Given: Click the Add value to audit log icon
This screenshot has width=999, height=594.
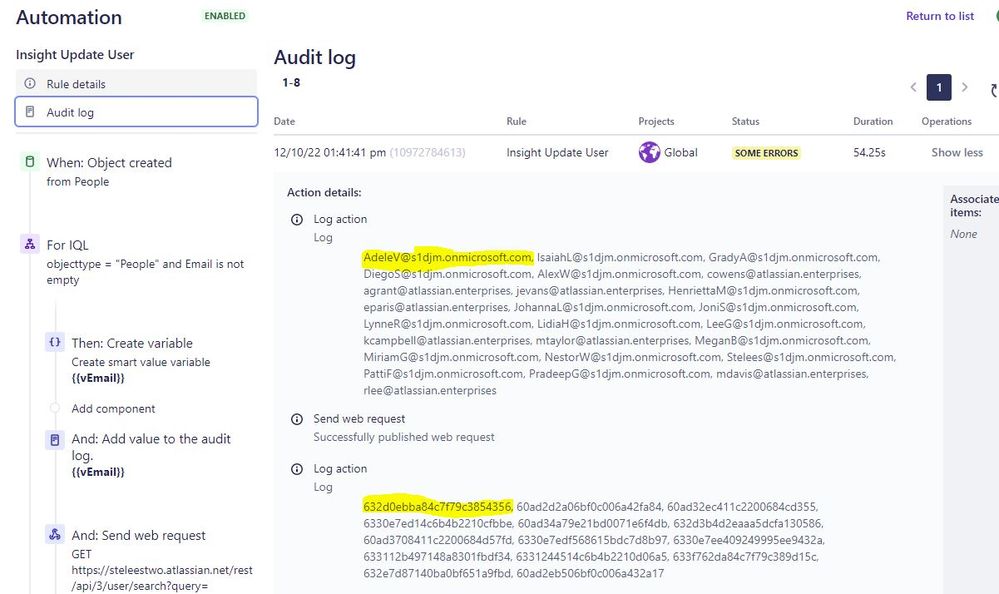Looking at the screenshot, I should 55,440.
